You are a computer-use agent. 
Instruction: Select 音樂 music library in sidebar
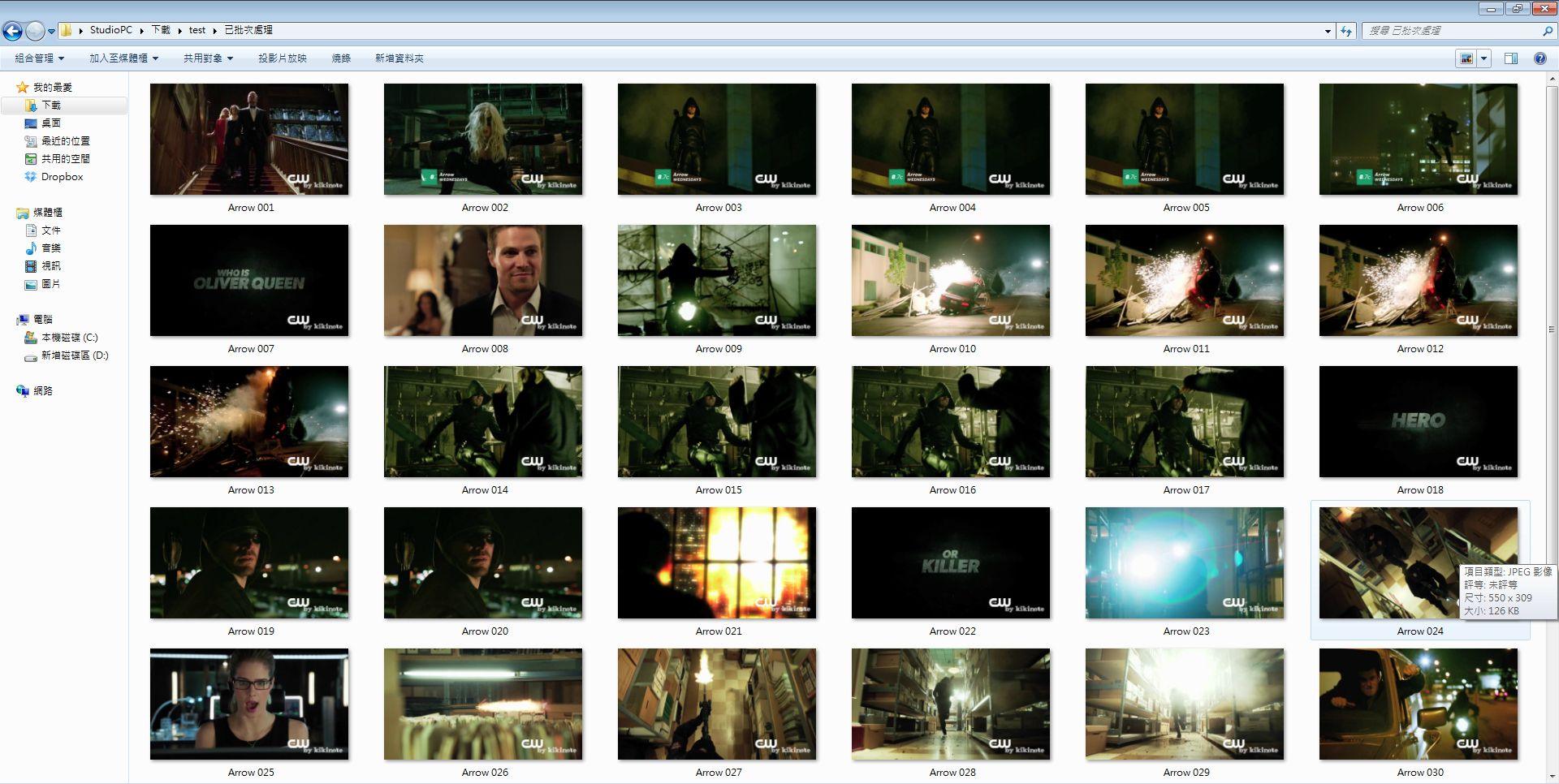click(x=51, y=248)
